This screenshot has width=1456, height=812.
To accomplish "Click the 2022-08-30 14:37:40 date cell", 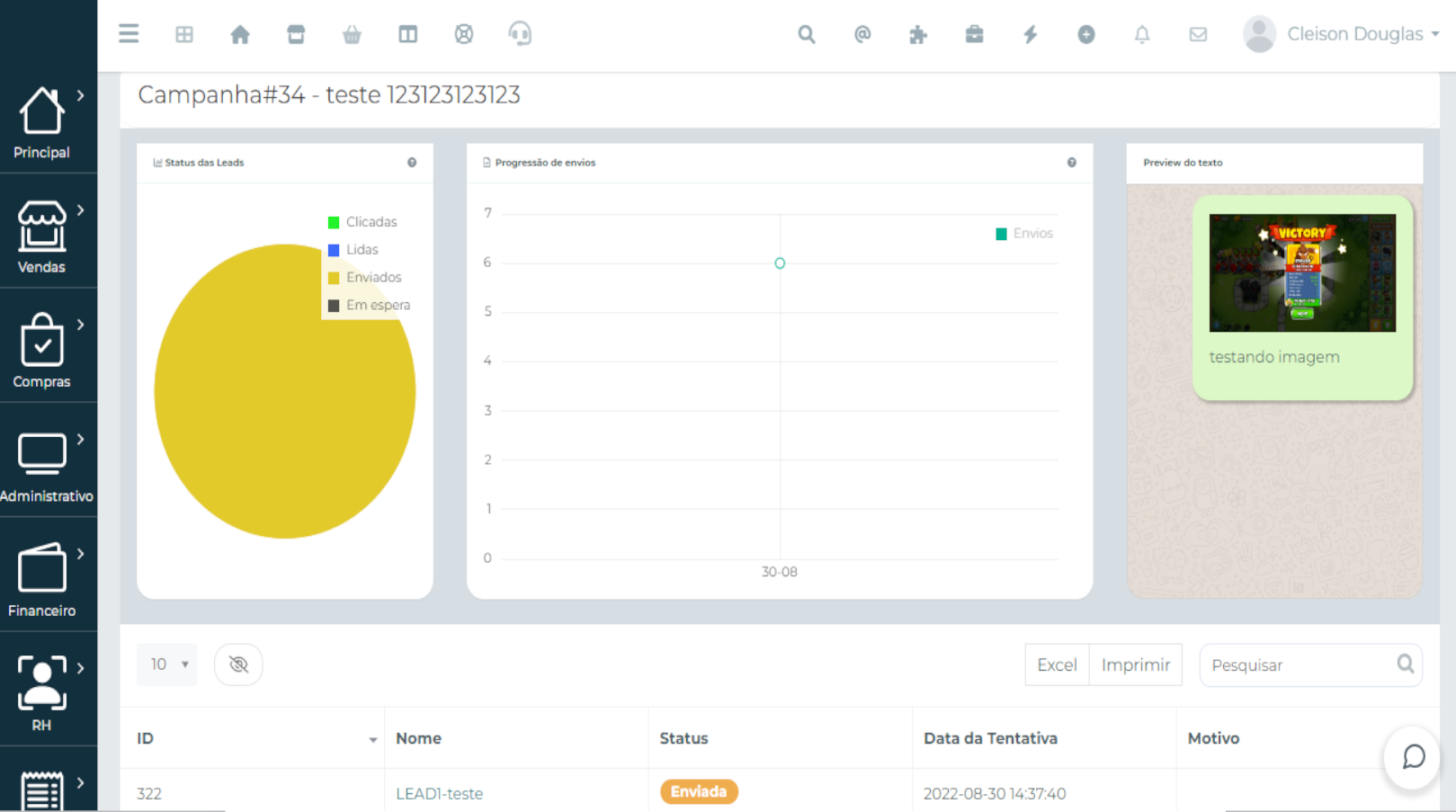I will click(995, 794).
